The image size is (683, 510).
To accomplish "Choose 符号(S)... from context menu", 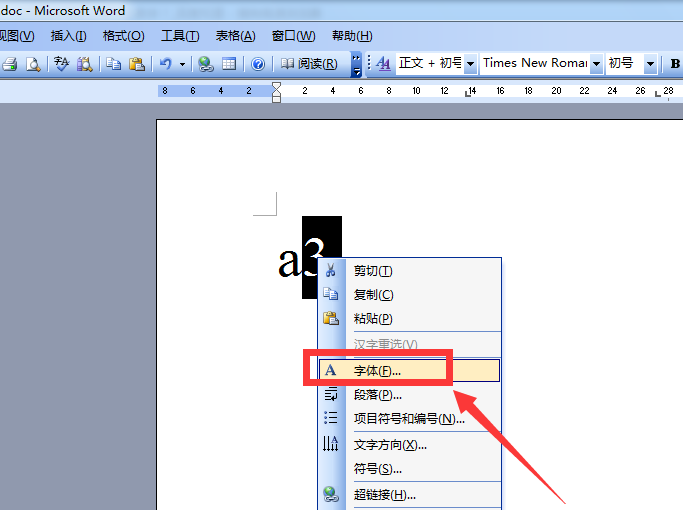I will pos(409,469).
